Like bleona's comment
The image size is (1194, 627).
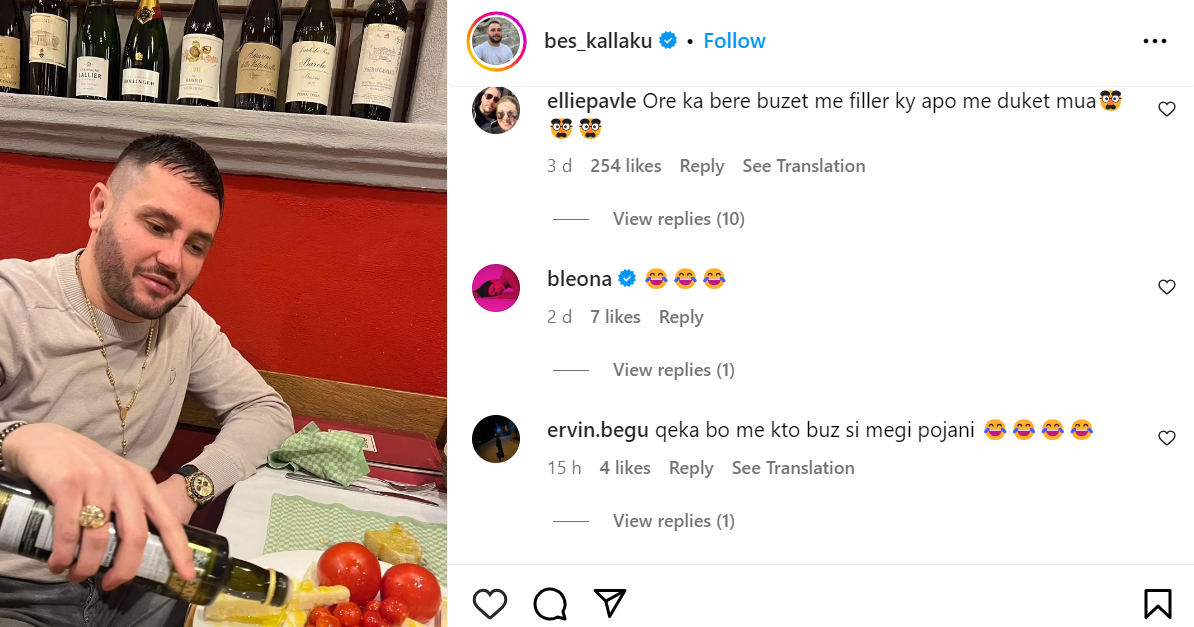[x=1166, y=287]
